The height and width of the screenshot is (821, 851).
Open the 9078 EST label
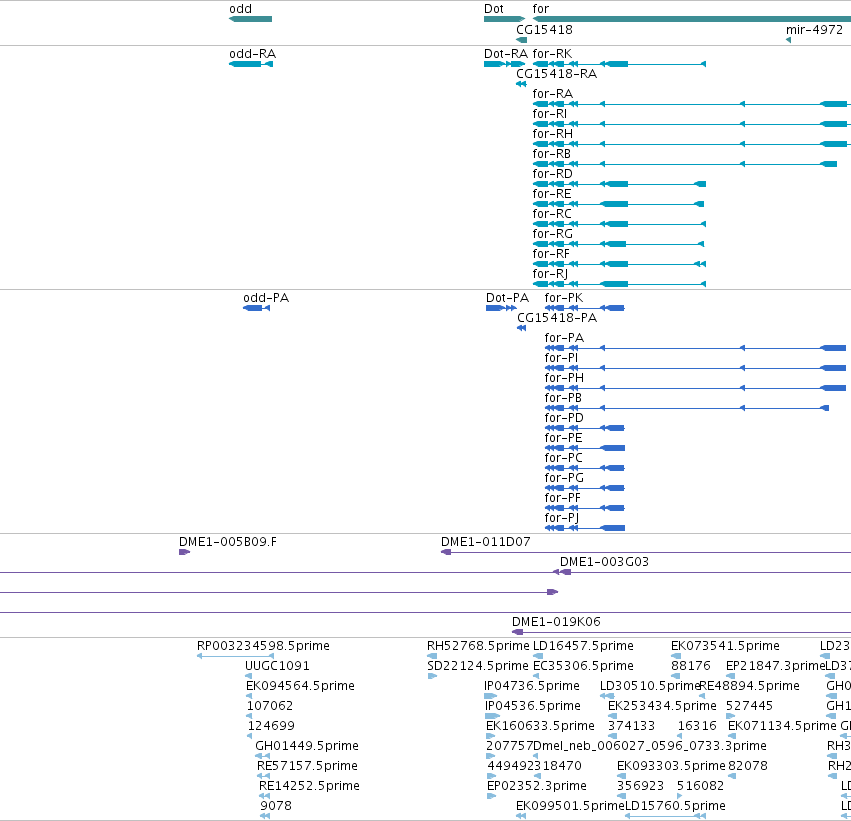(x=276, y=806)
